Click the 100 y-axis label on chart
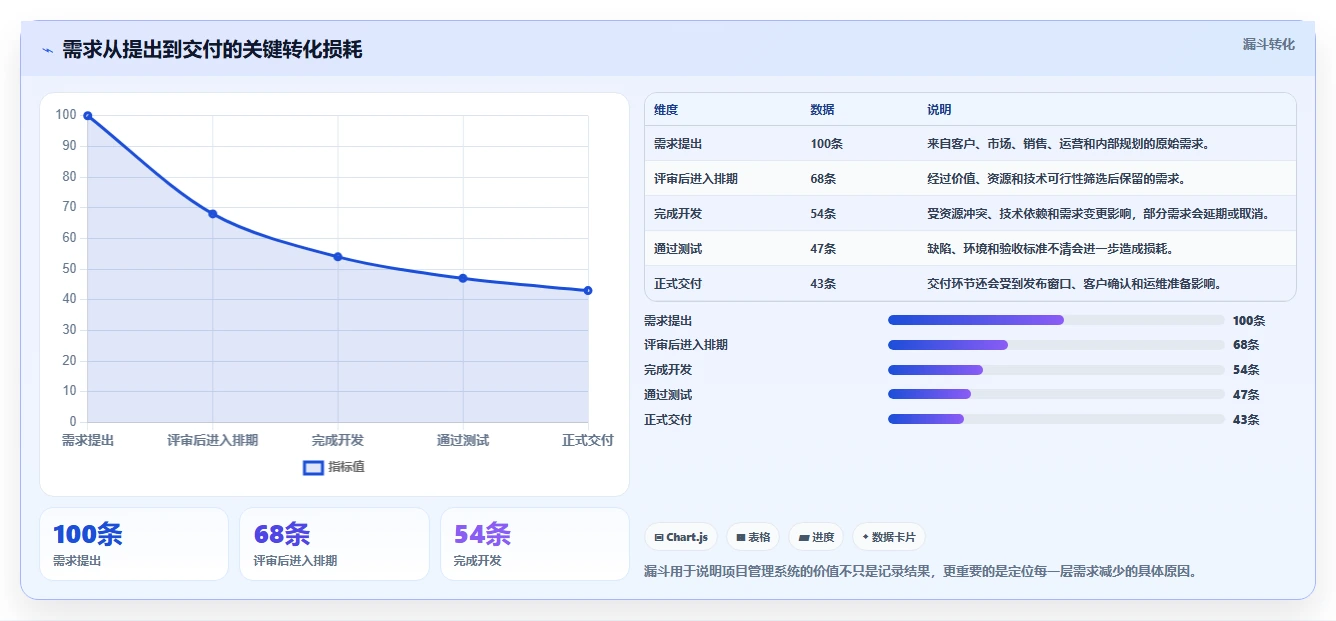 [x=66, y=115]
